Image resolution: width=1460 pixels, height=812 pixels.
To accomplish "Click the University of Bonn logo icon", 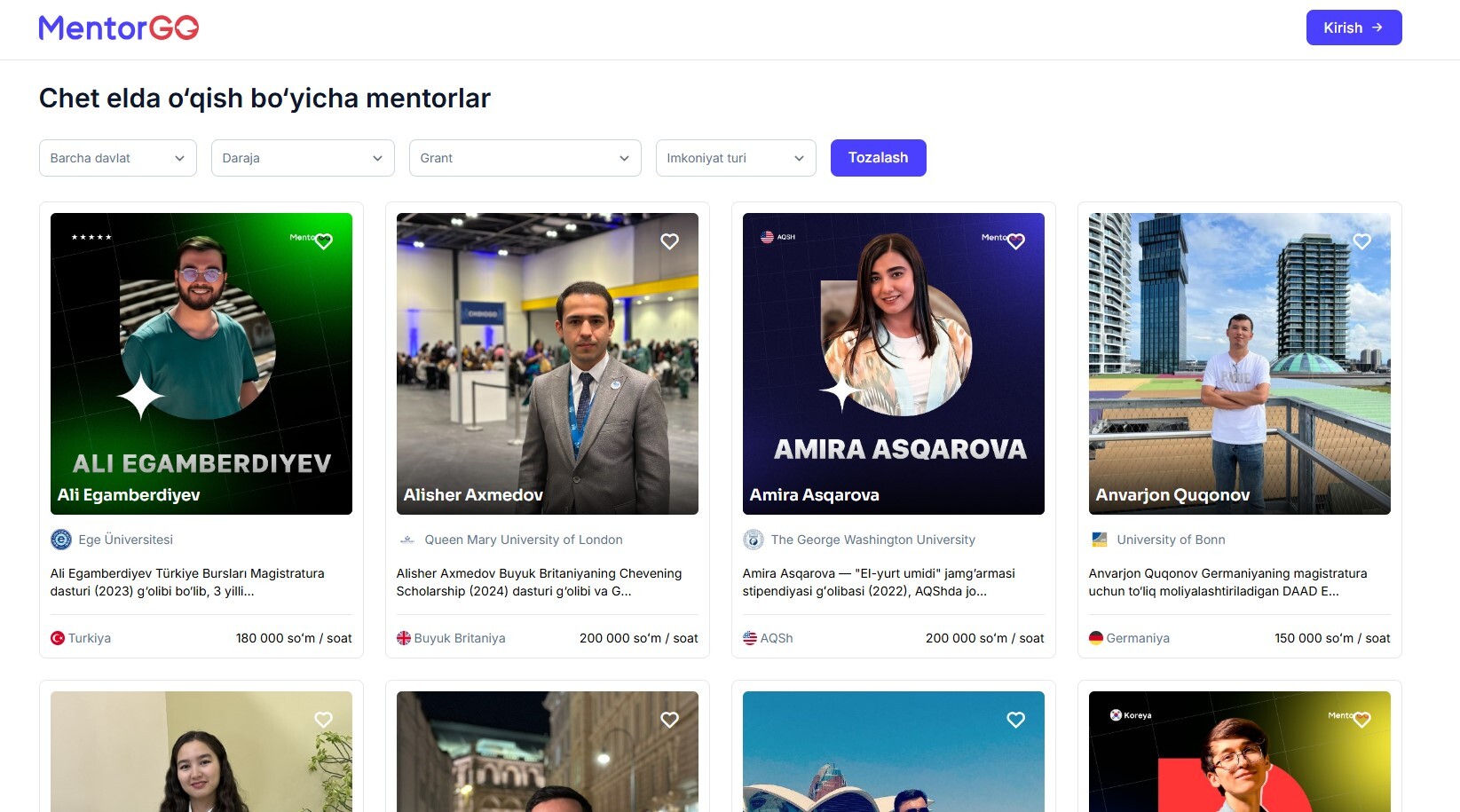I will point(1100,540).
